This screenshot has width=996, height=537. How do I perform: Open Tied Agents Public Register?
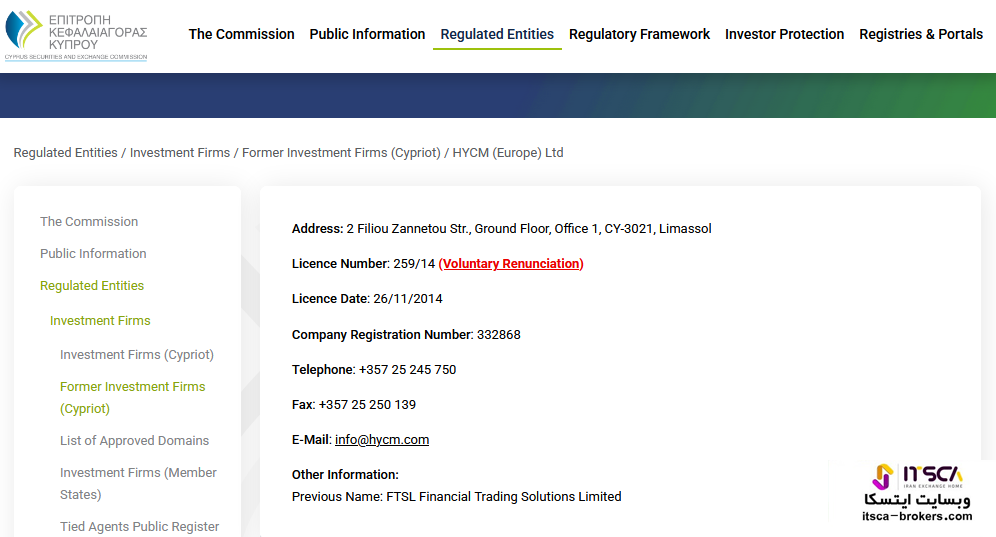[139, 527]
